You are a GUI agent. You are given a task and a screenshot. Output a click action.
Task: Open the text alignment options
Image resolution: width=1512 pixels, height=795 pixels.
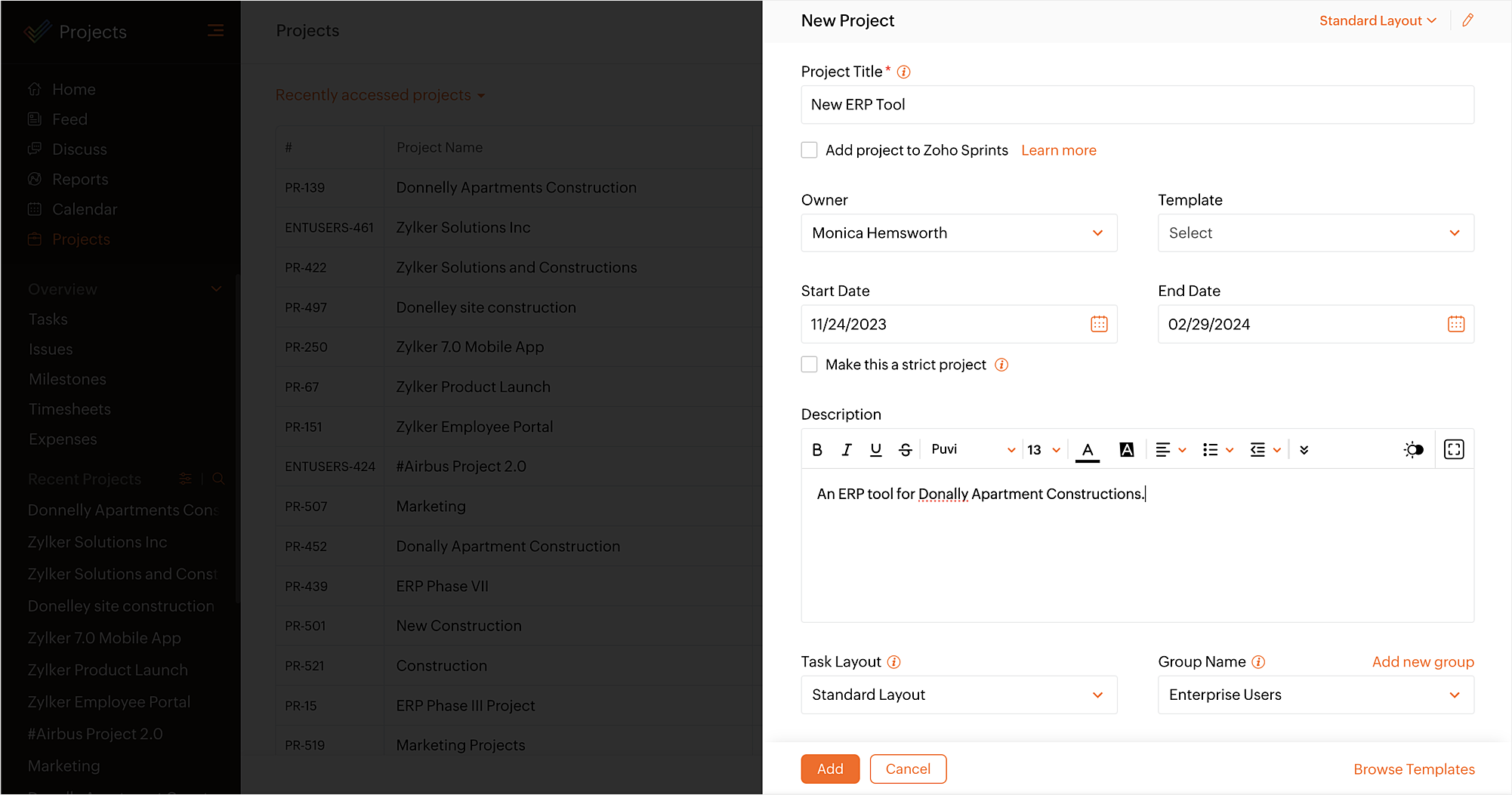tap(1171, 450)
